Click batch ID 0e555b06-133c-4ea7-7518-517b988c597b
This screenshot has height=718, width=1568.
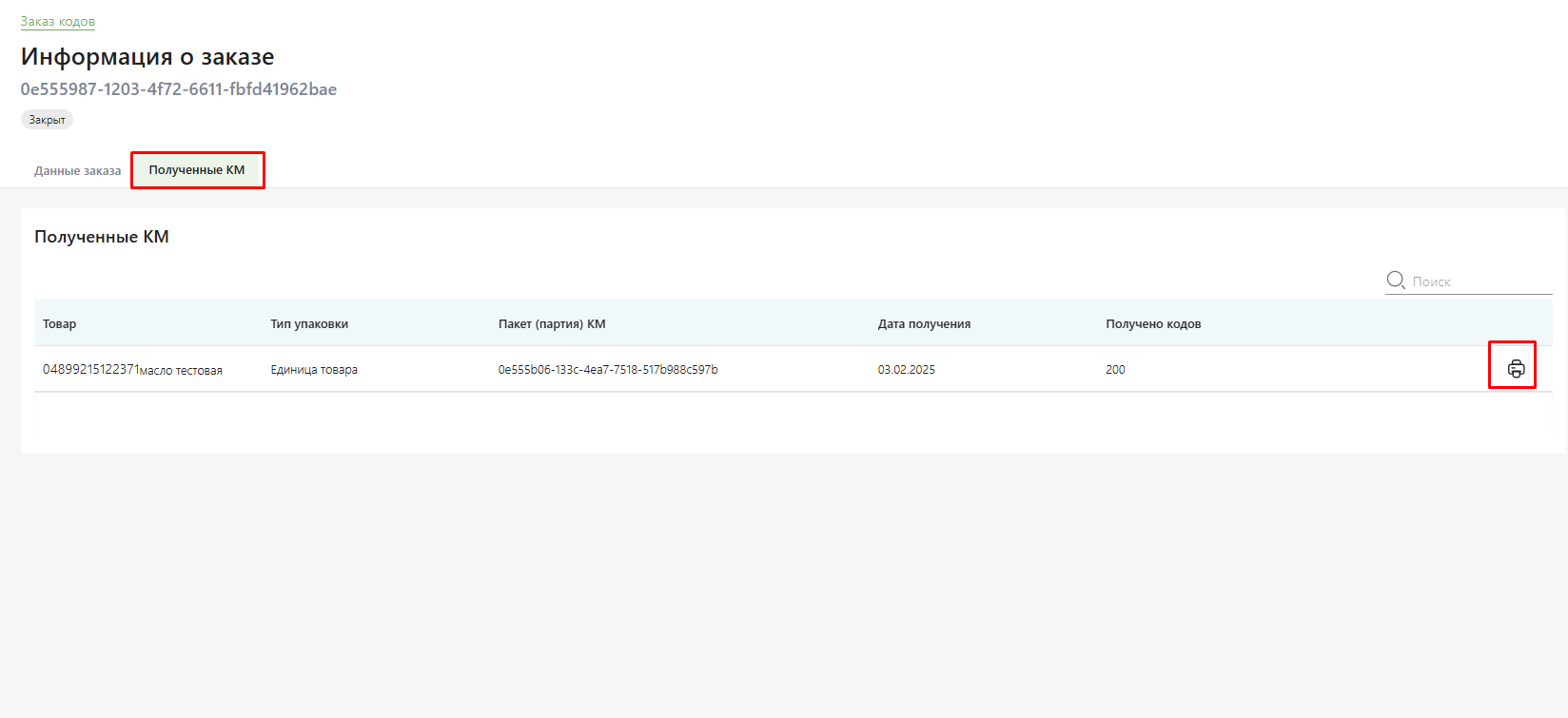(x=608, y=369)
